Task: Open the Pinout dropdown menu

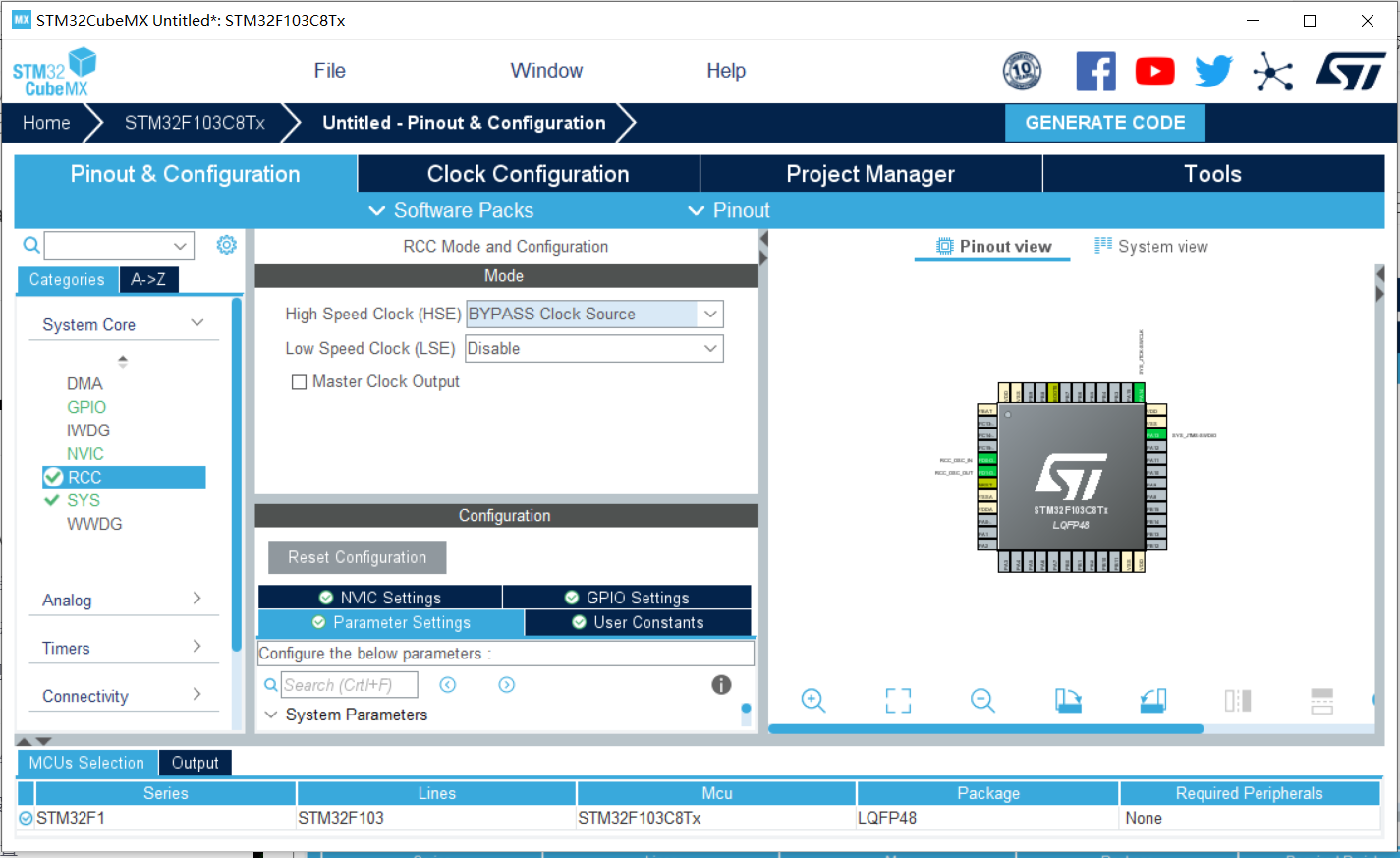Action: 729,210
